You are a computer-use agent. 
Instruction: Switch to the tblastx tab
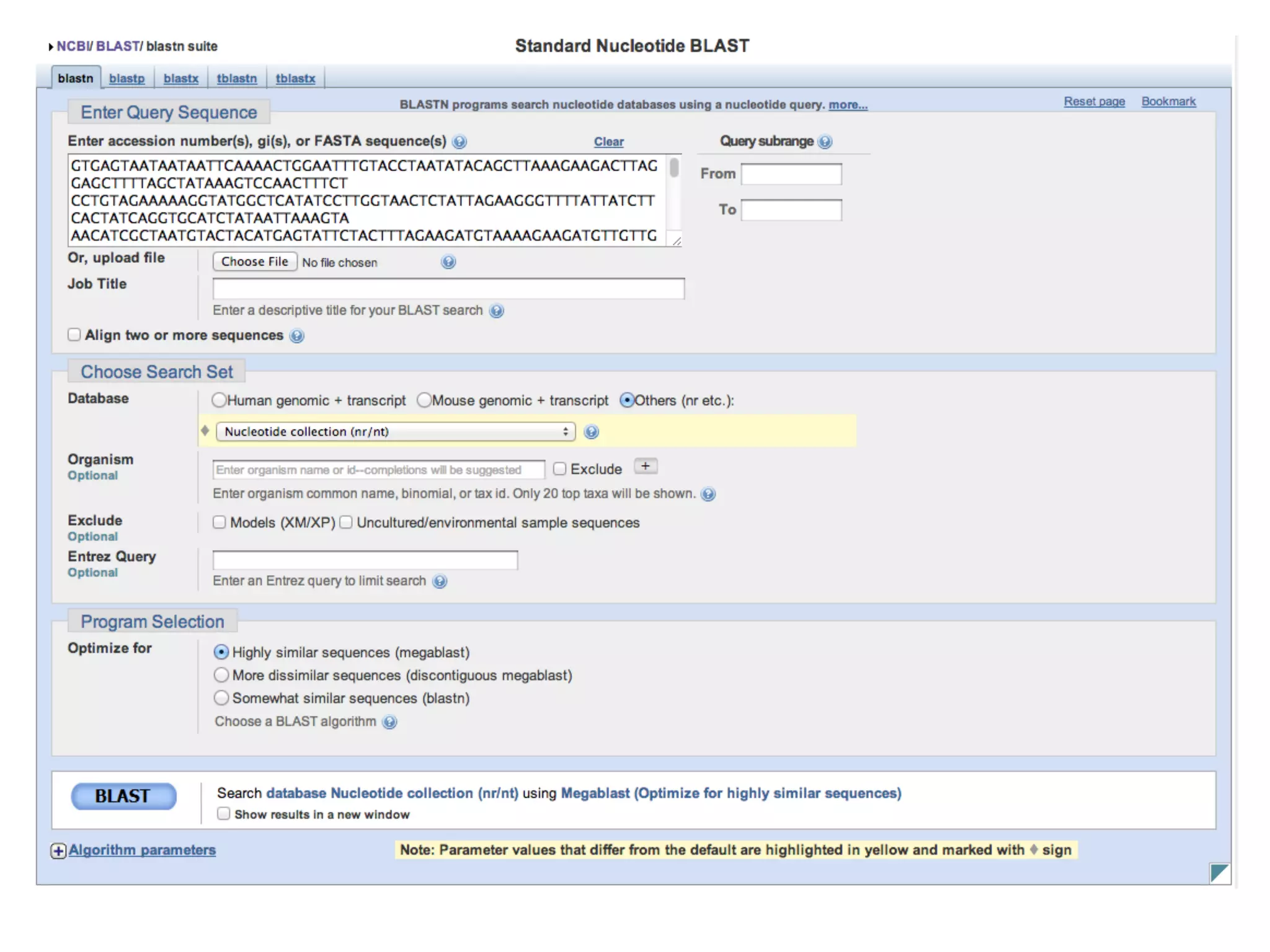tap(295, 79)
